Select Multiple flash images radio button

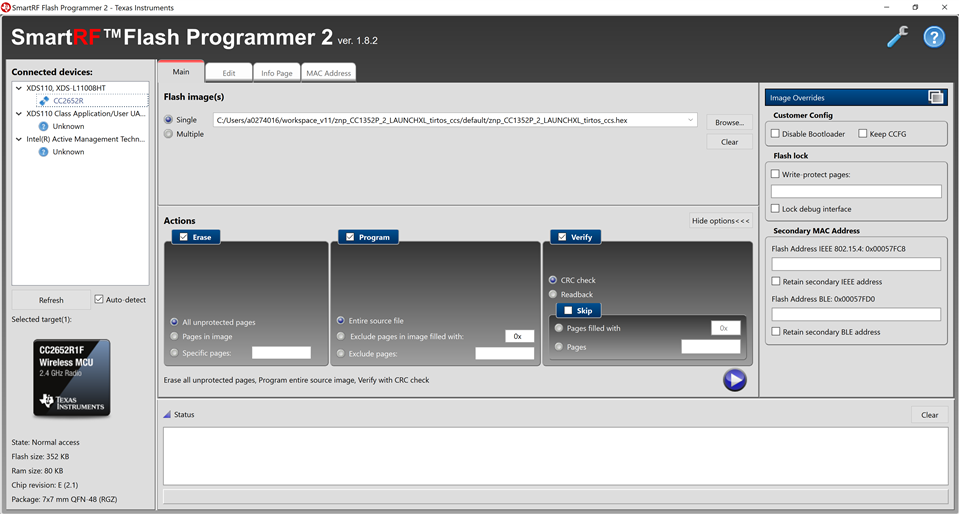169,134
